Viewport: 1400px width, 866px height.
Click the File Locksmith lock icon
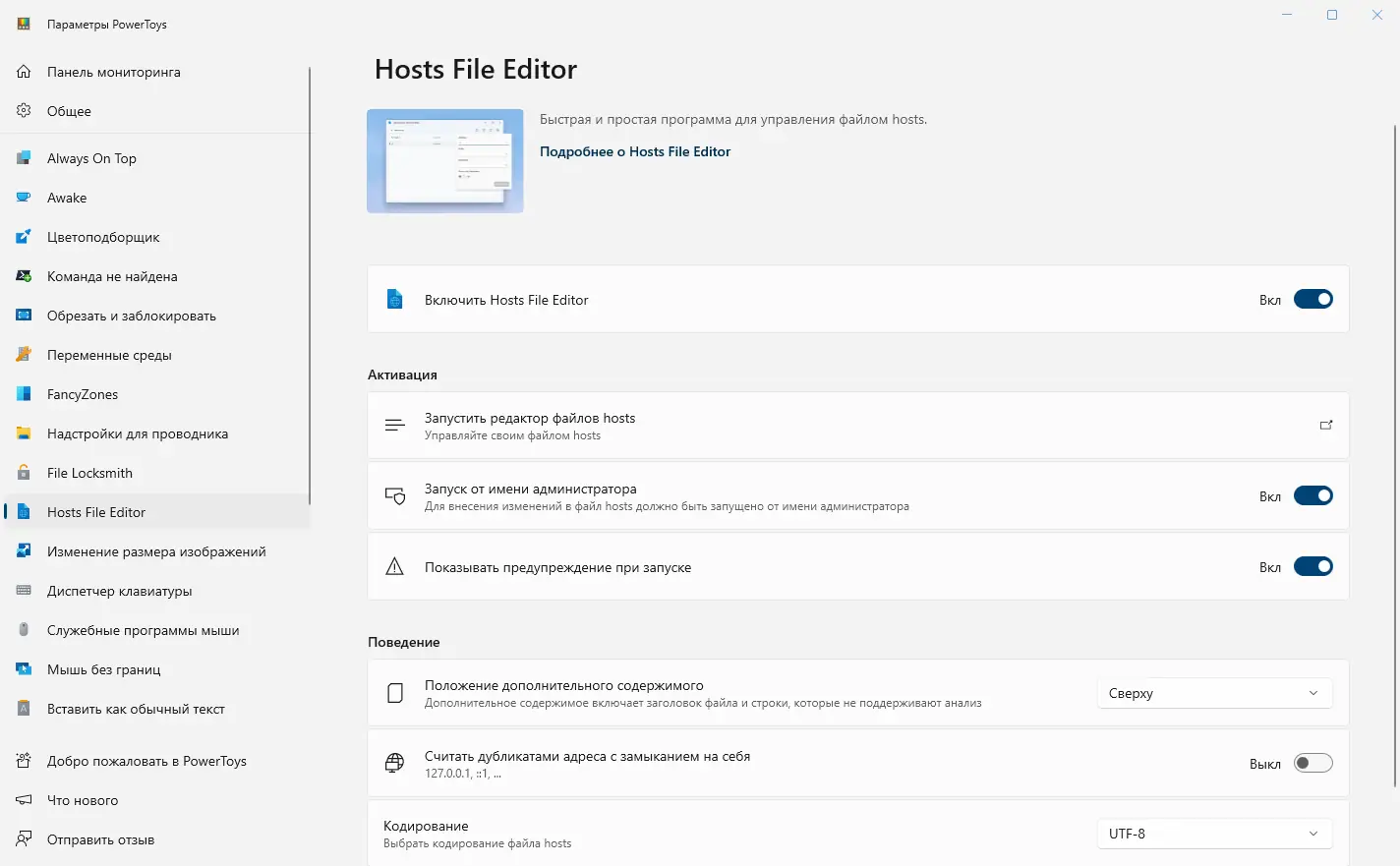pyautogui.click(x=24, y=473)
